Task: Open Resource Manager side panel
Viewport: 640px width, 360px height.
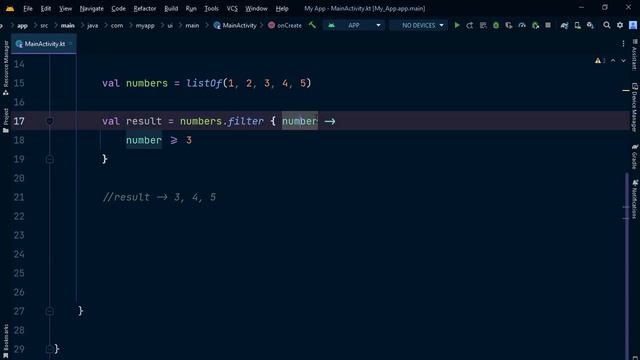Action: (x=6, y=68)
